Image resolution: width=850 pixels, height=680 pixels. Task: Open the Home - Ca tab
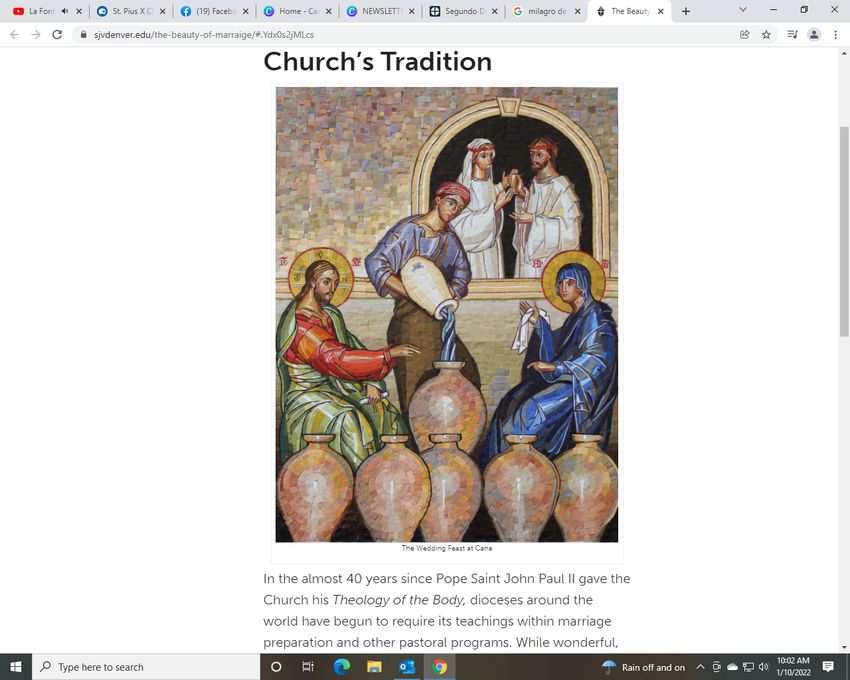click(x=298, y=11)
